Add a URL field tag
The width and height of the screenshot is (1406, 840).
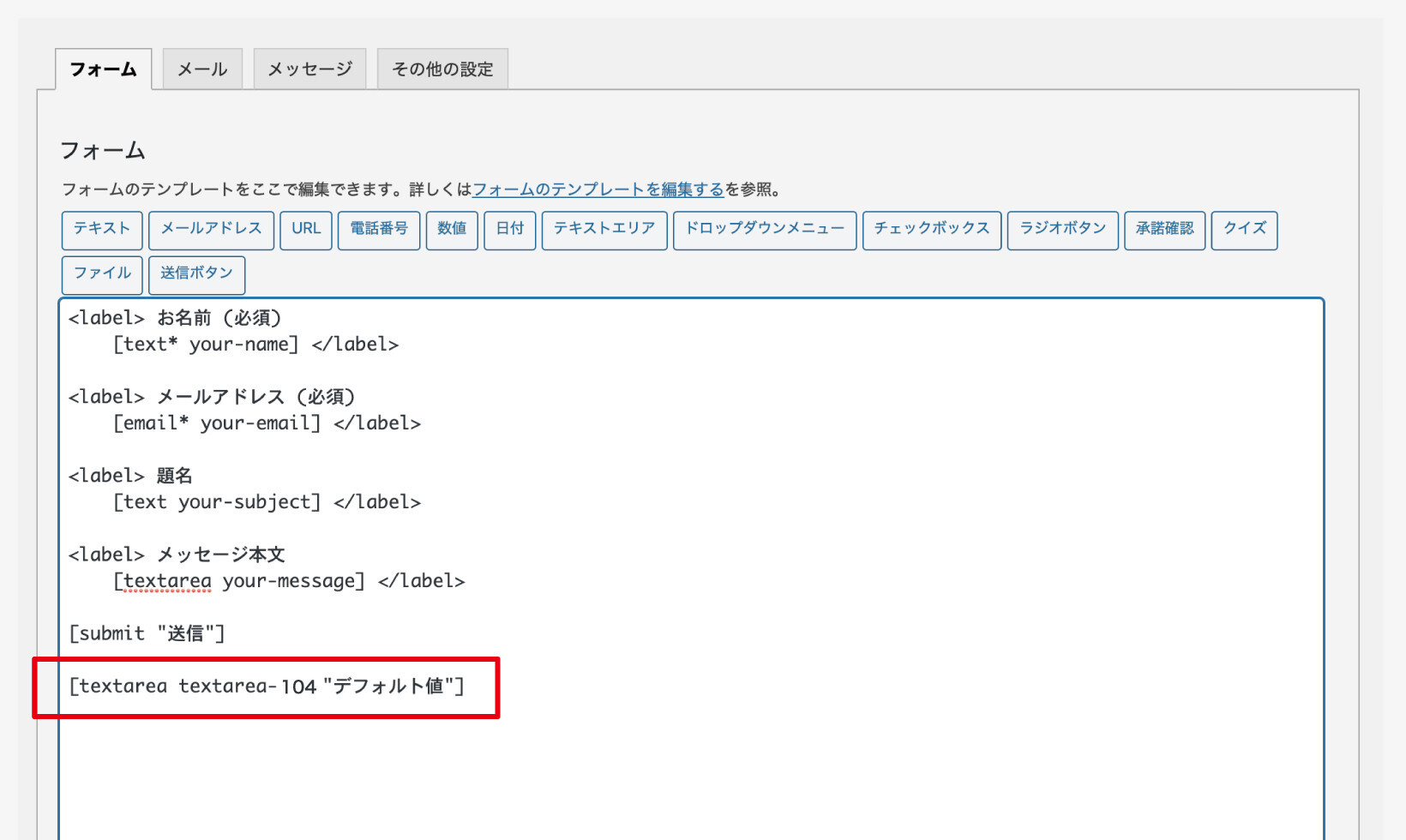306,230
